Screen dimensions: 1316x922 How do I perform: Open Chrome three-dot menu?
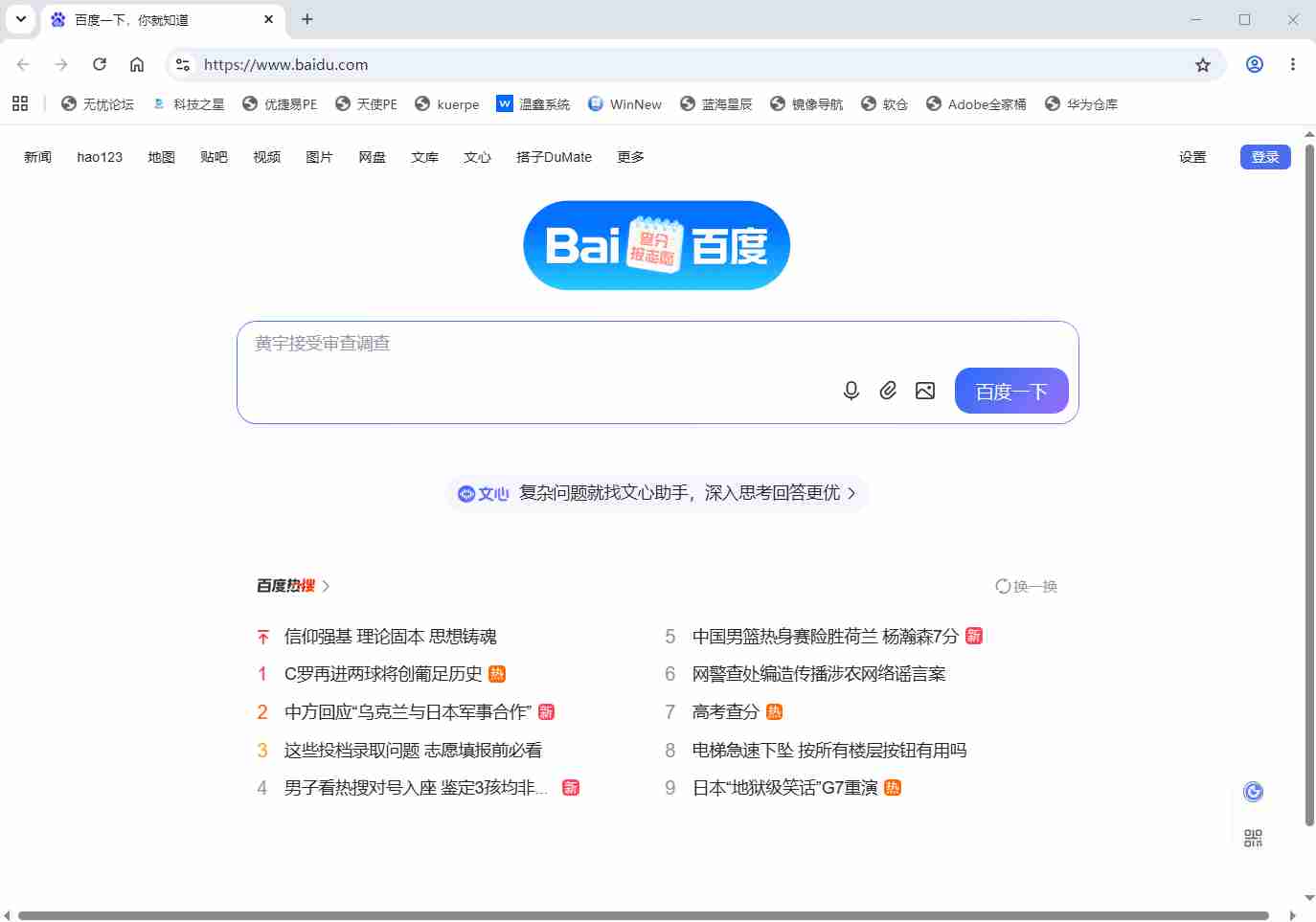[x=1293, y=64]
